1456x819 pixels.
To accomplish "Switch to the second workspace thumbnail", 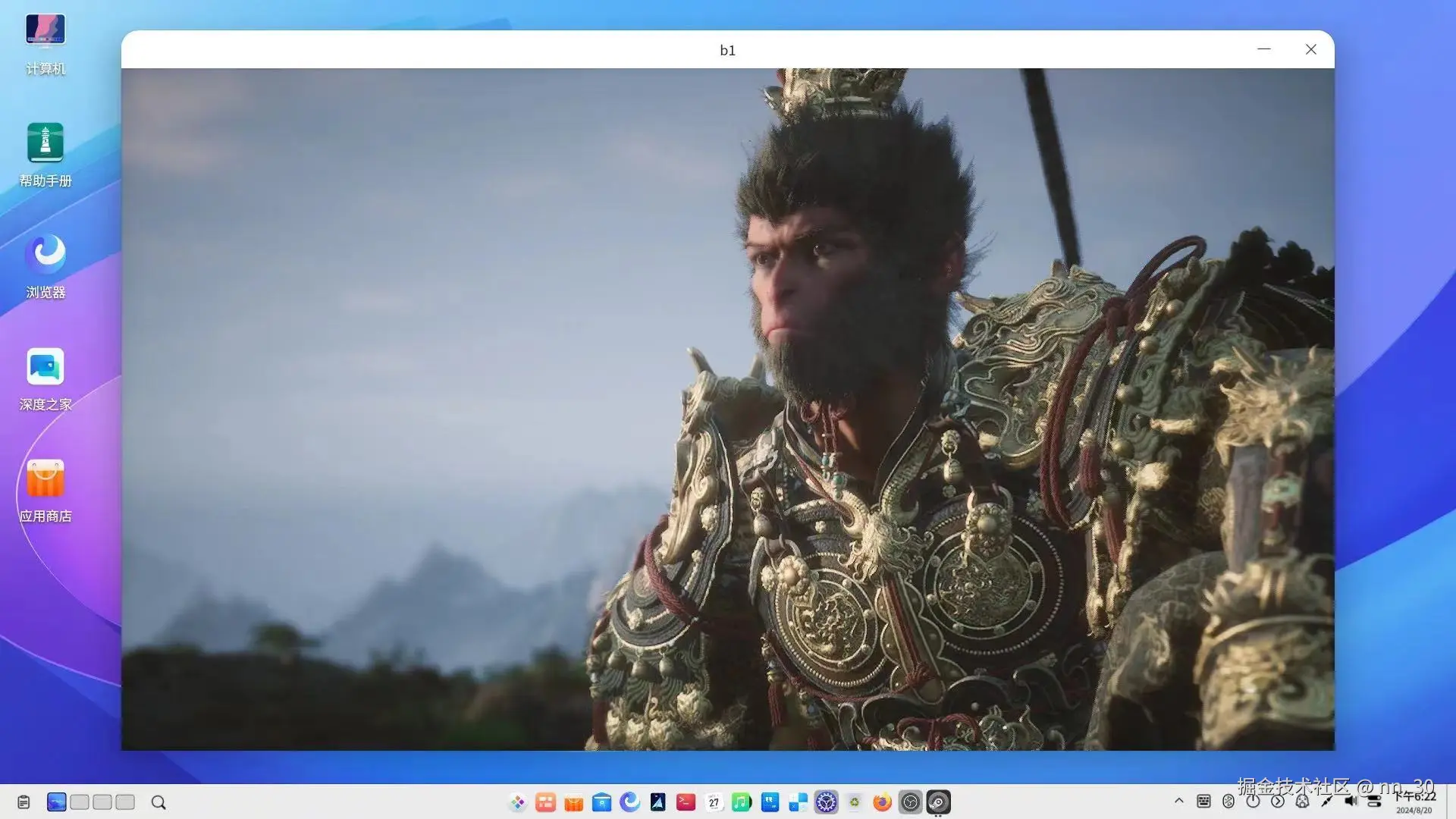I will click(80, 802).
